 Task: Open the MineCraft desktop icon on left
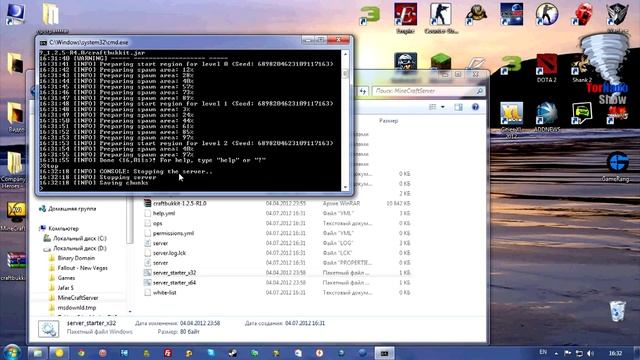15,216
